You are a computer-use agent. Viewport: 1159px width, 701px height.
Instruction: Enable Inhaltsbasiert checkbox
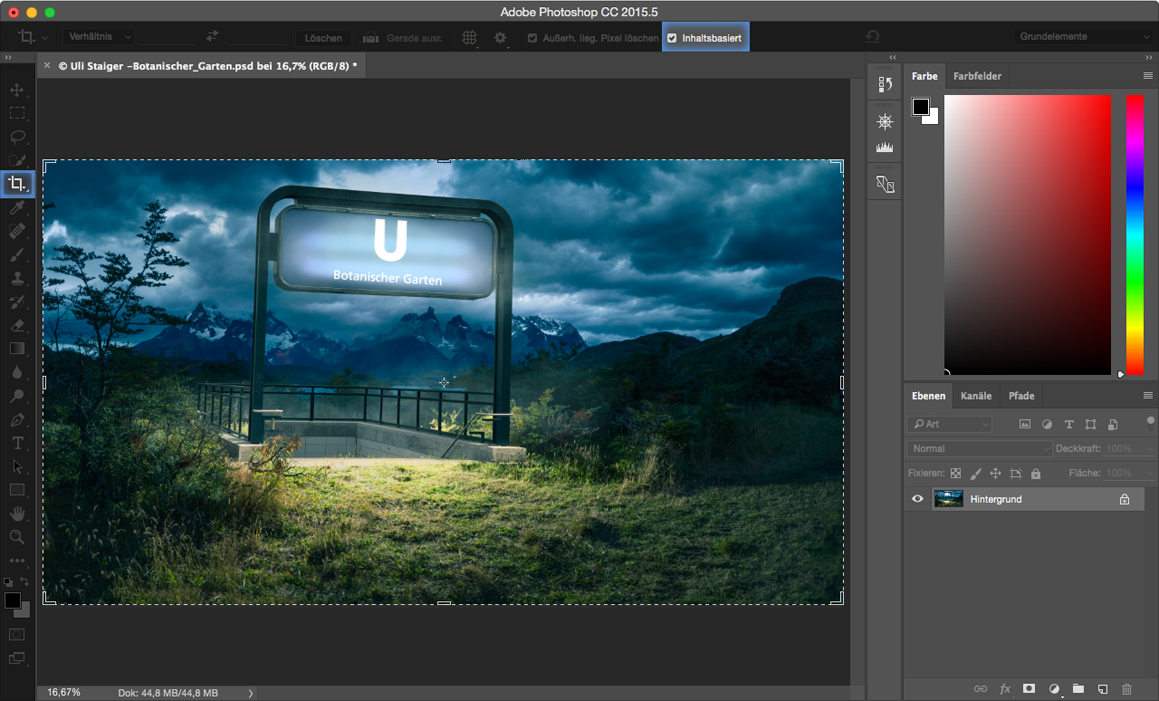tap(672, 38)
